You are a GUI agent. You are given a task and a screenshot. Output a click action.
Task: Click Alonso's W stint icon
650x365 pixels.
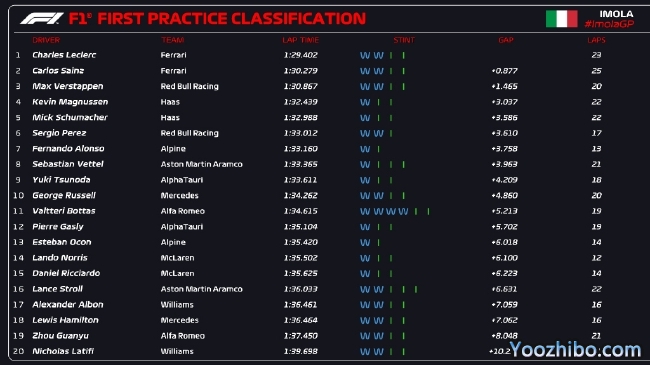pos(365,149)
